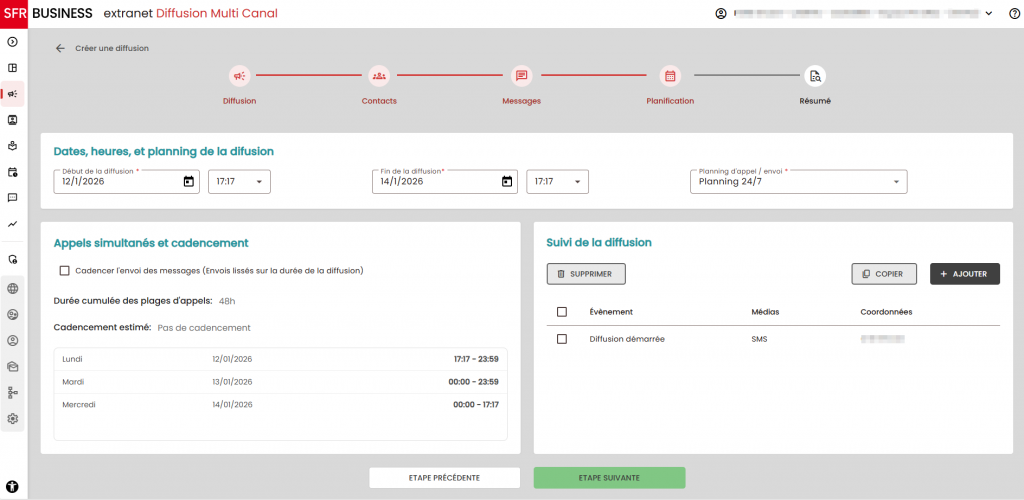1024x500 pixels.
Task: Open the Planning 24/7 dropdown
Action: click(x=798, y=182)
